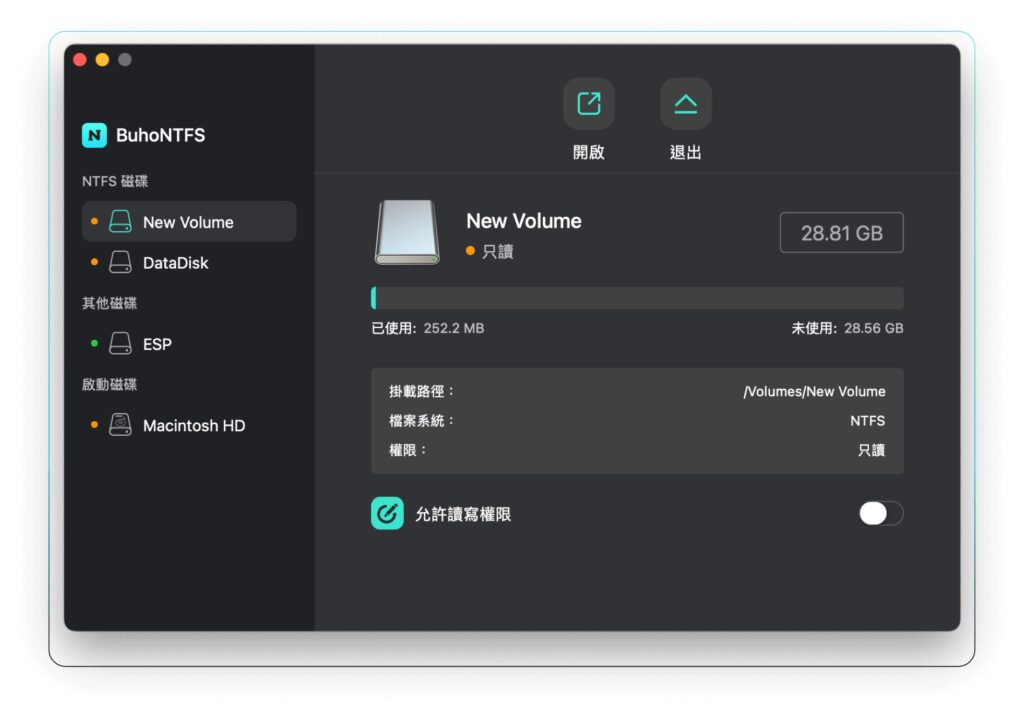The height and width of the screenshot is (715, 1024).
Task: Click the BuhoNTFS logo icon
Action: click(94, 135)
